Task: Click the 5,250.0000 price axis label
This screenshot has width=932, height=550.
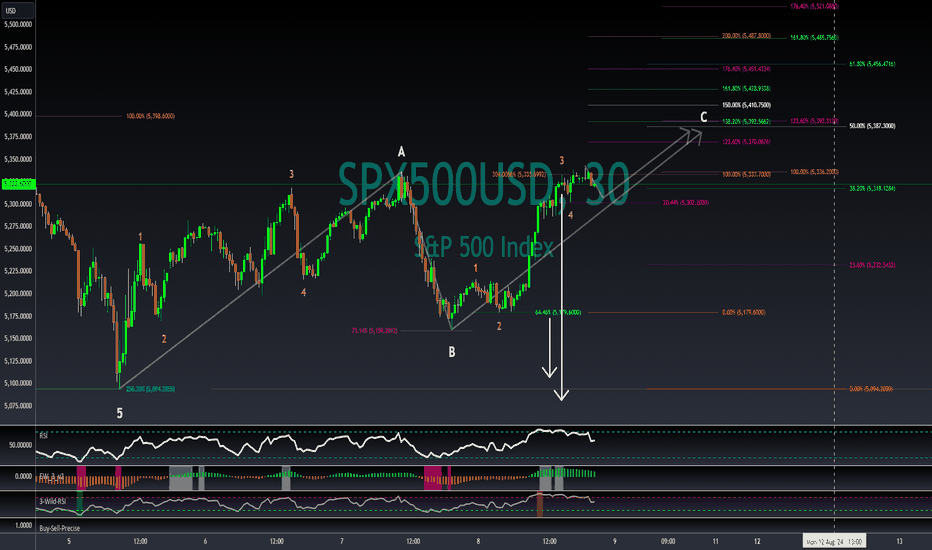Action: 18,249
